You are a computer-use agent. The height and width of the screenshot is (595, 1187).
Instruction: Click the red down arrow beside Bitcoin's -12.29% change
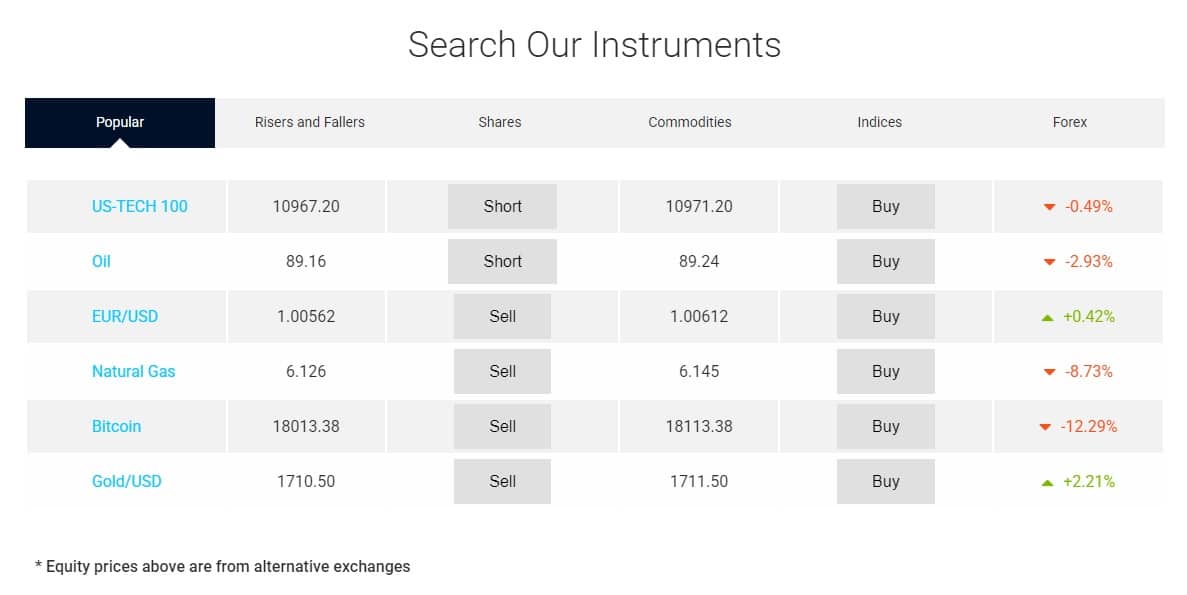tap(1046, 426)
